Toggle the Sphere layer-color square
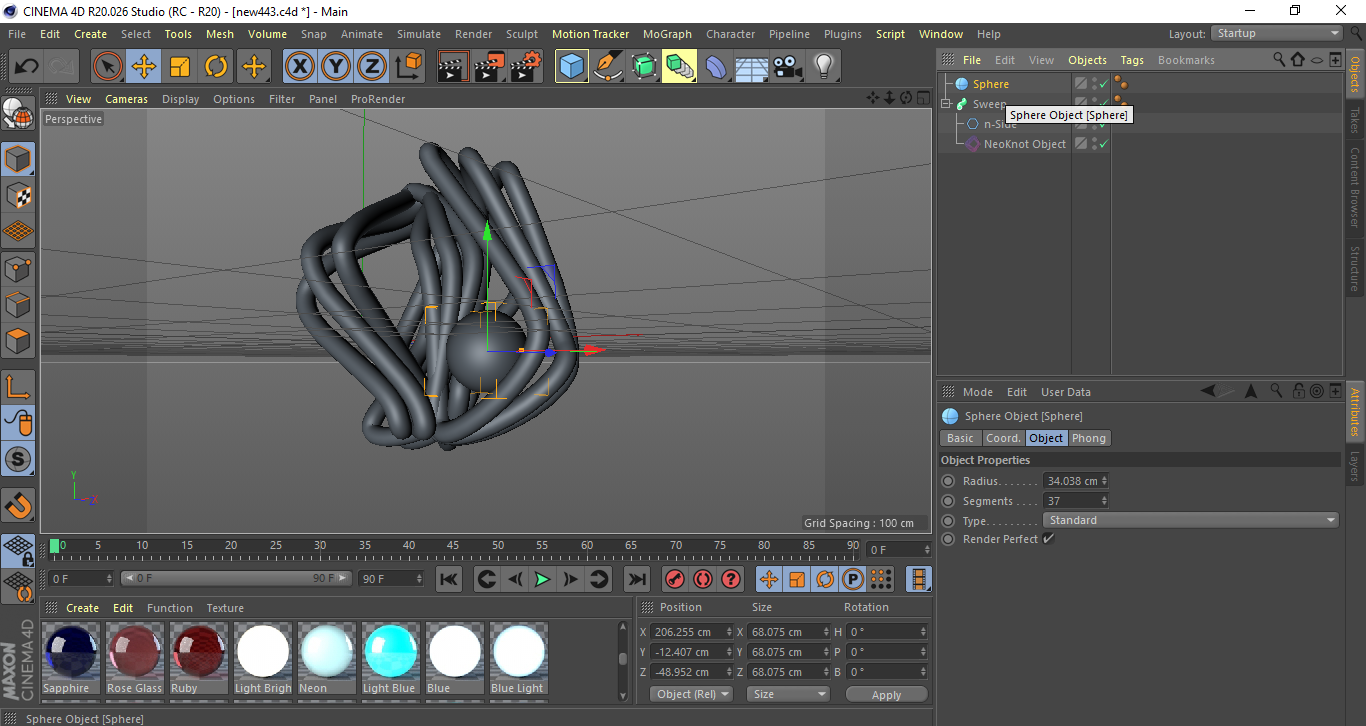This screenshot has width=1366, height=726. point(1081,84)
